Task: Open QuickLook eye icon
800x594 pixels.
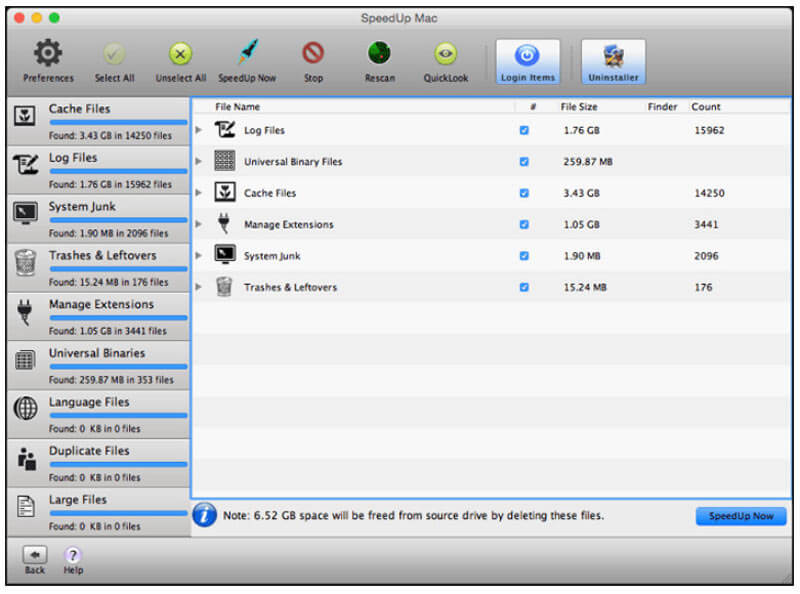Action: tap(445, 55)
